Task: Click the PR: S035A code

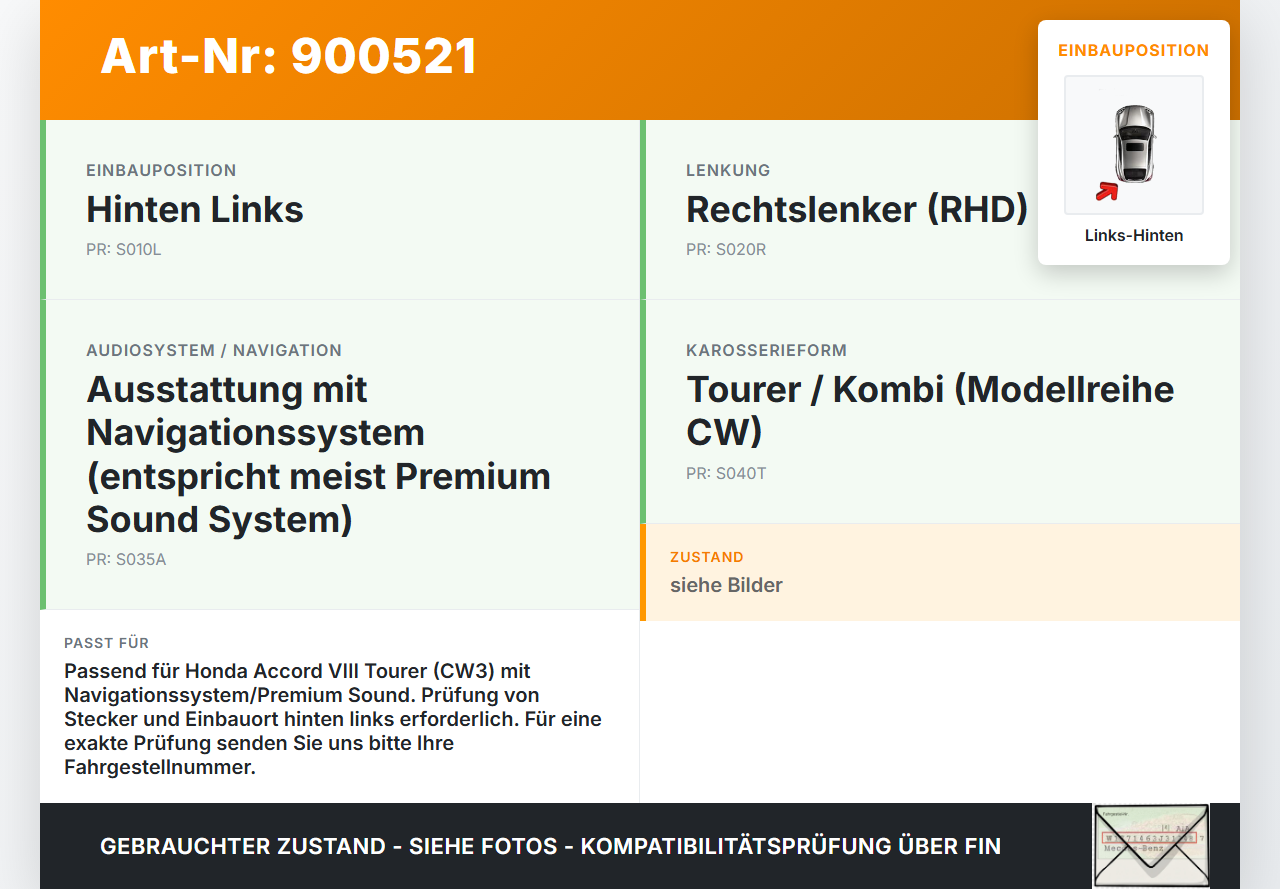Action: pyautogui.click(x=126, y=559)
